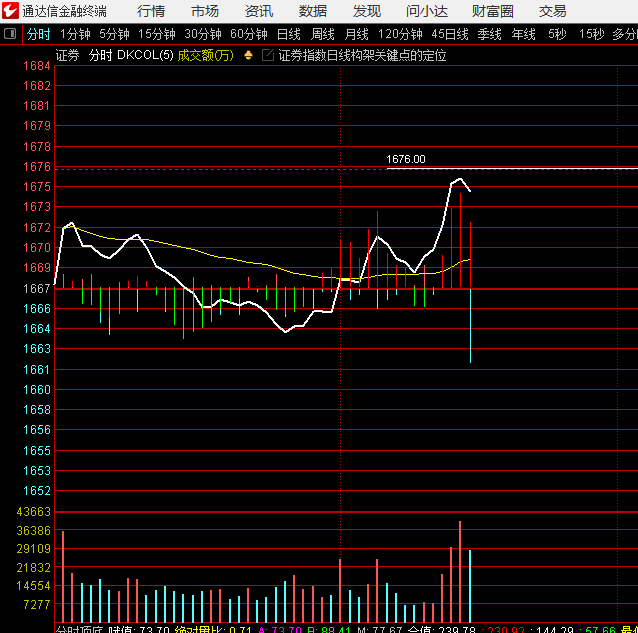This screenshot has width=638, height=633.
Task: Open the 行情 menu
Action: pos(151,11)
